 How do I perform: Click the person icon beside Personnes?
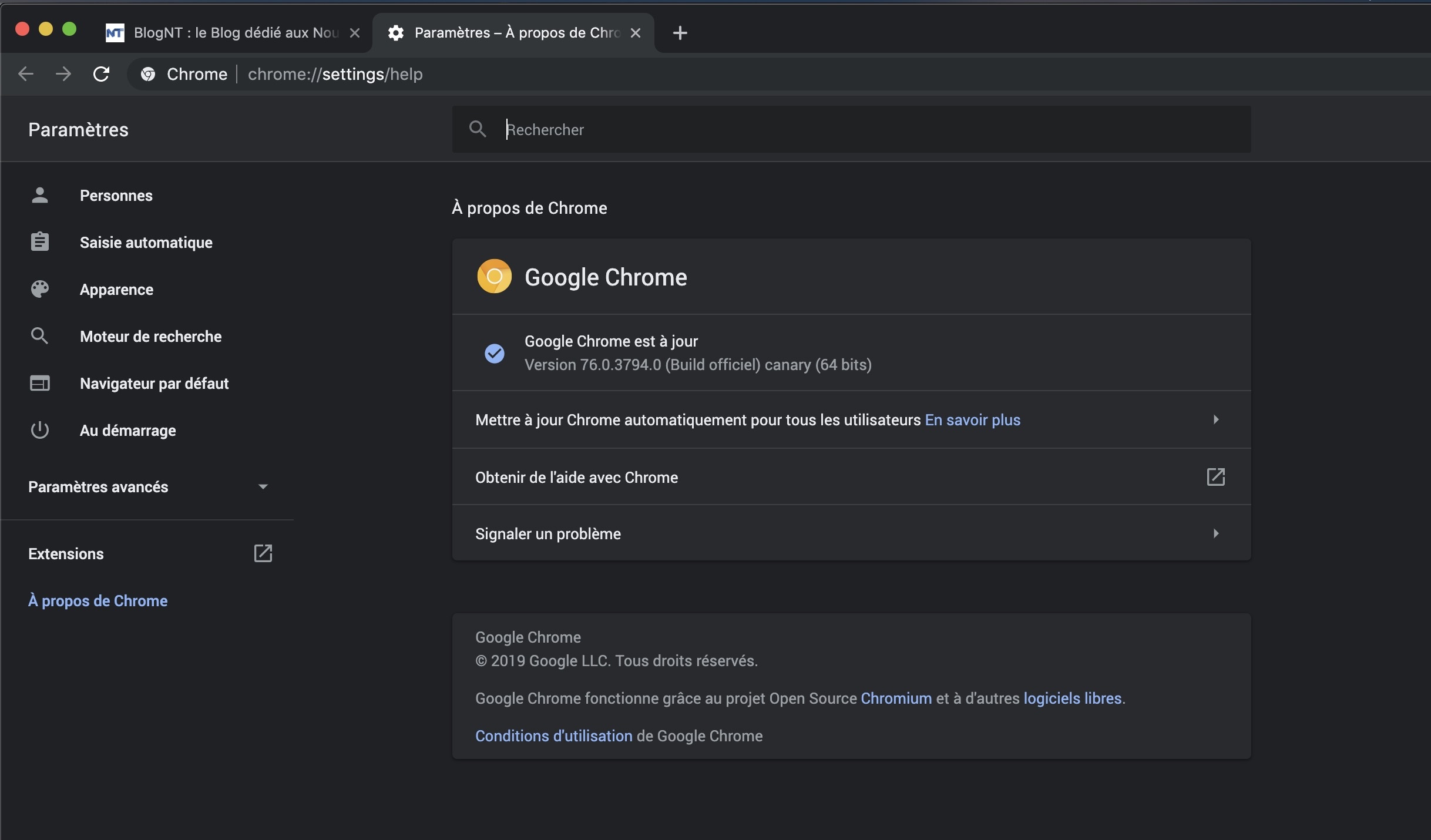pyautogui.click(x=39, y=195)
